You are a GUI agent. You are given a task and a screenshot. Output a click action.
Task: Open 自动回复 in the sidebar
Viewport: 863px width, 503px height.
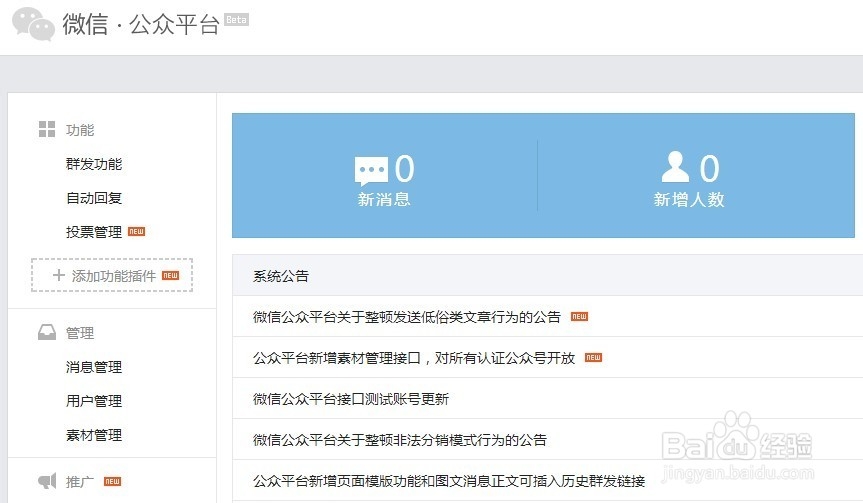(94, 198)
